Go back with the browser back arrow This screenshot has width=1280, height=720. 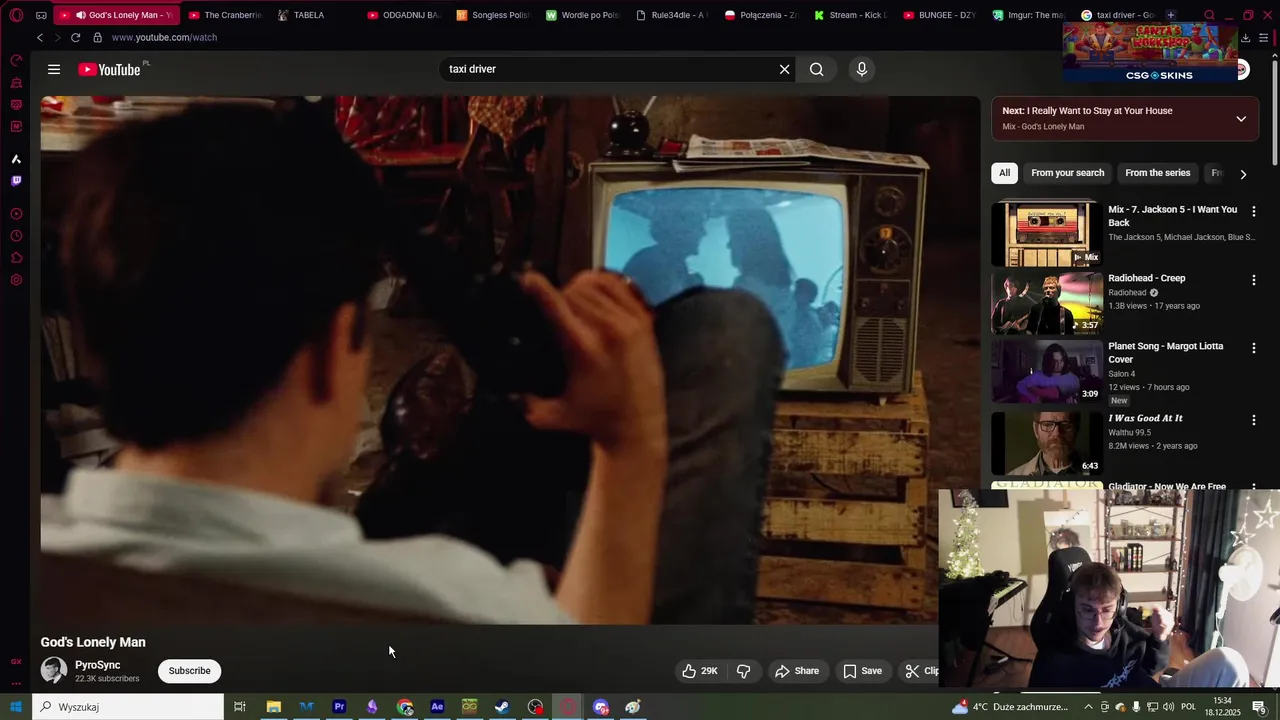40,37
